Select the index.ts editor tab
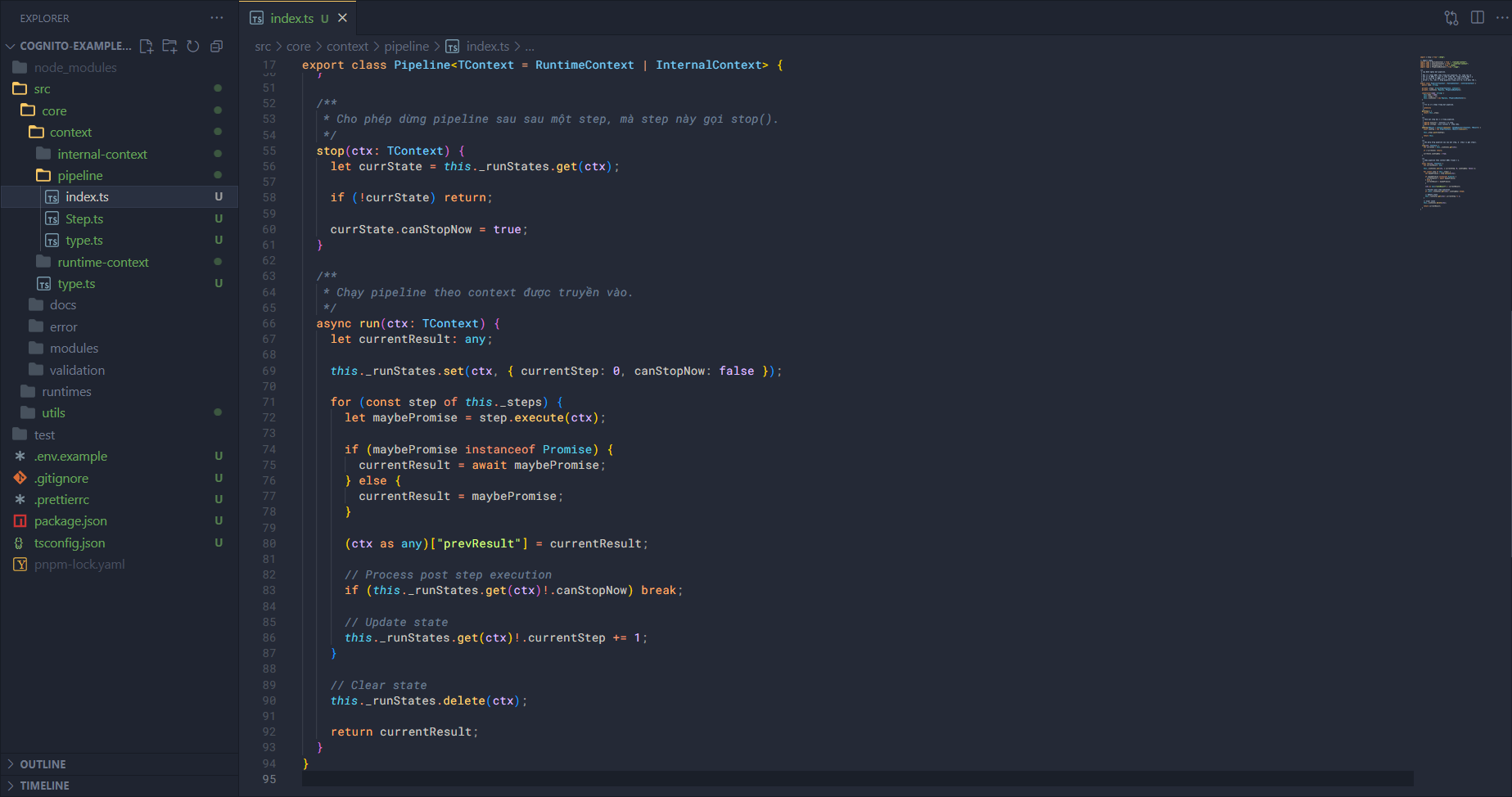 (x=291, y=18)
